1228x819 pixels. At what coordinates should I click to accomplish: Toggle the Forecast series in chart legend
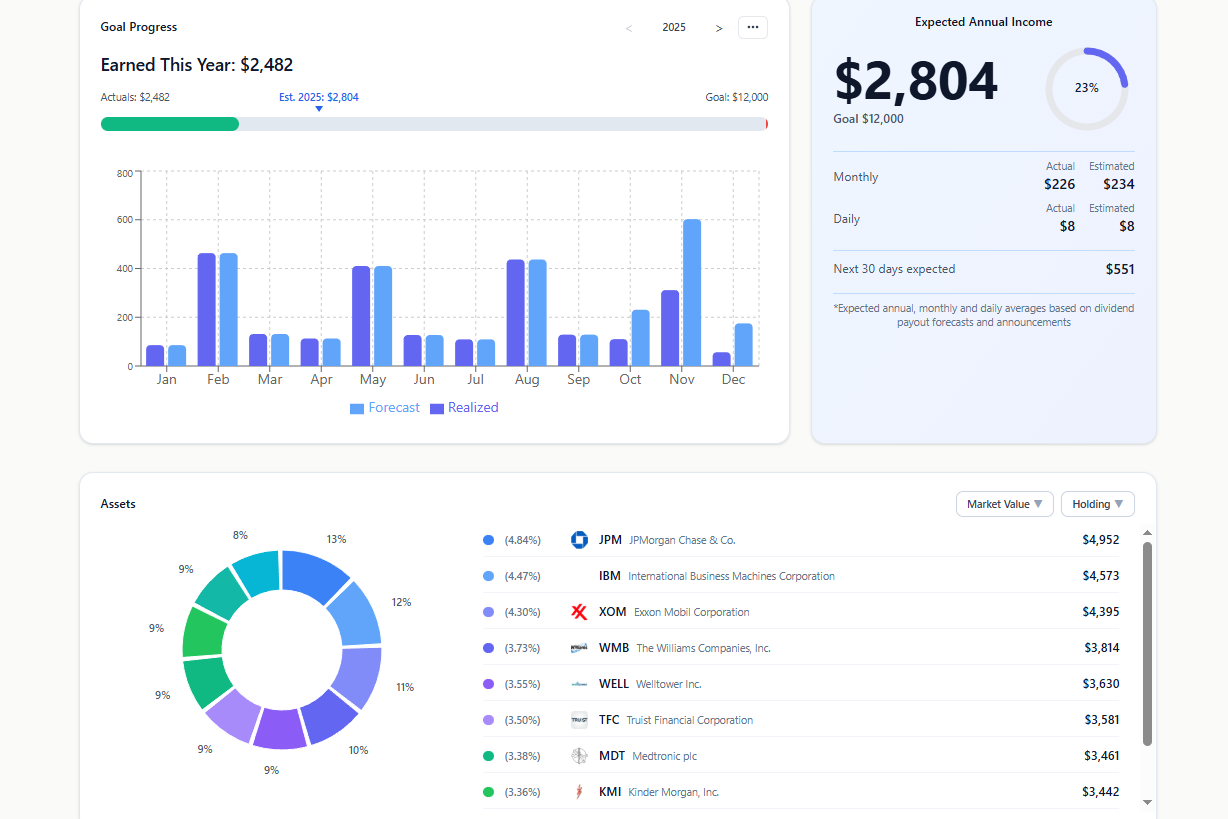[x=384, y=408]
